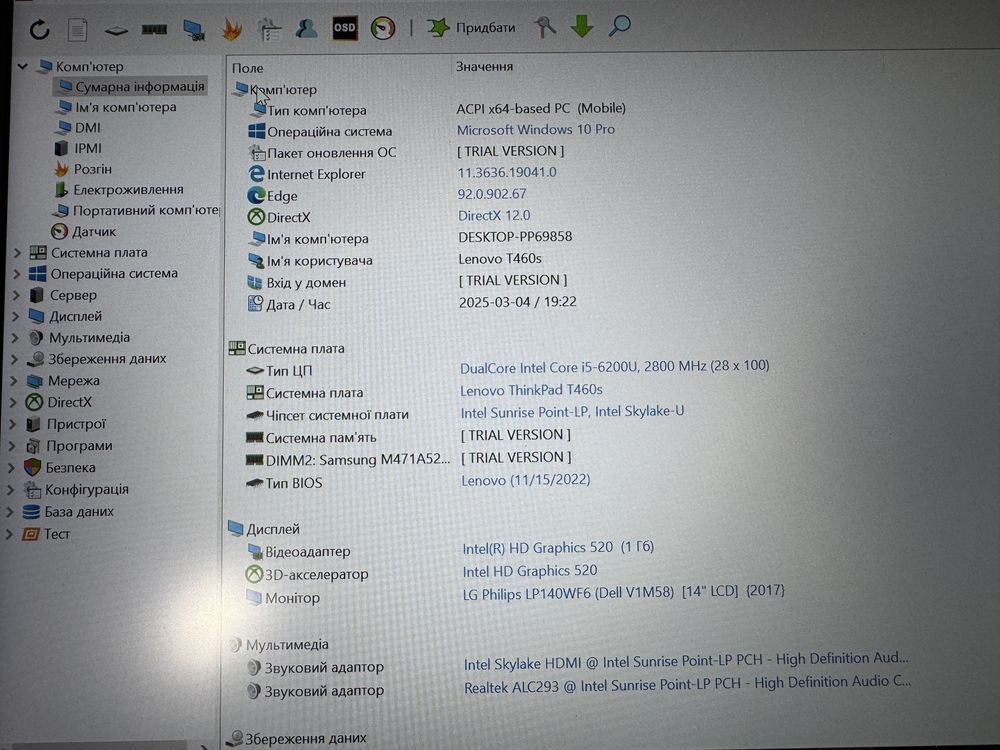Open the Report page icon
1000x750 pixels.
78,29
